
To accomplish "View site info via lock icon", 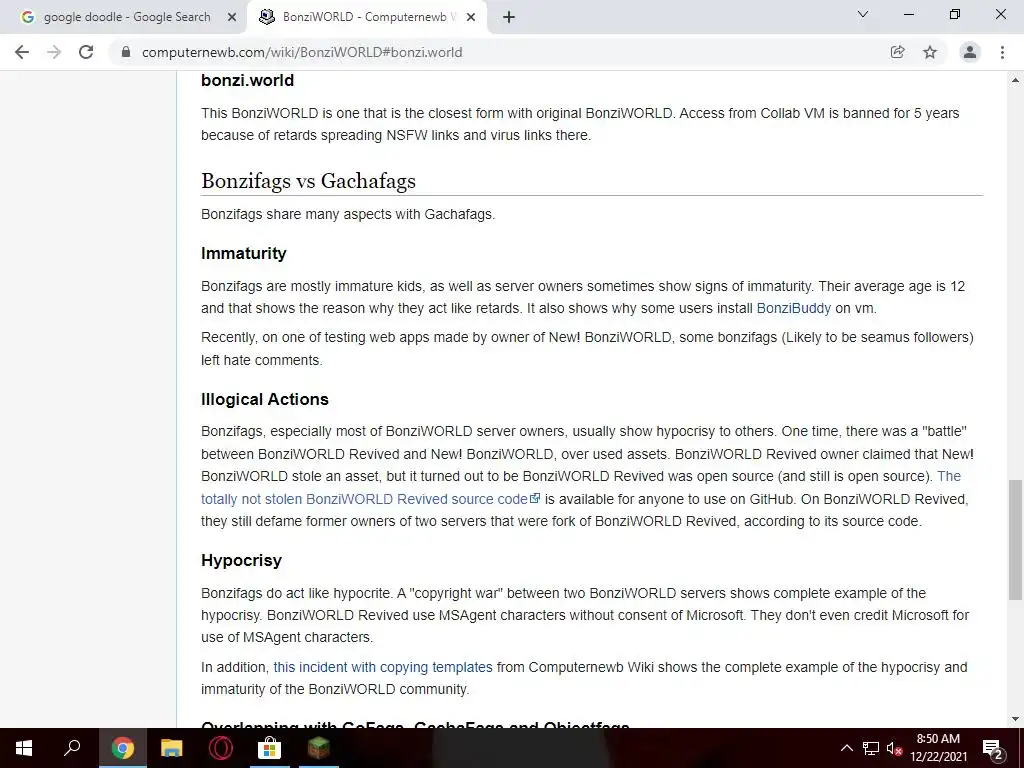I will pyautogui.click(x=126, y=52).
